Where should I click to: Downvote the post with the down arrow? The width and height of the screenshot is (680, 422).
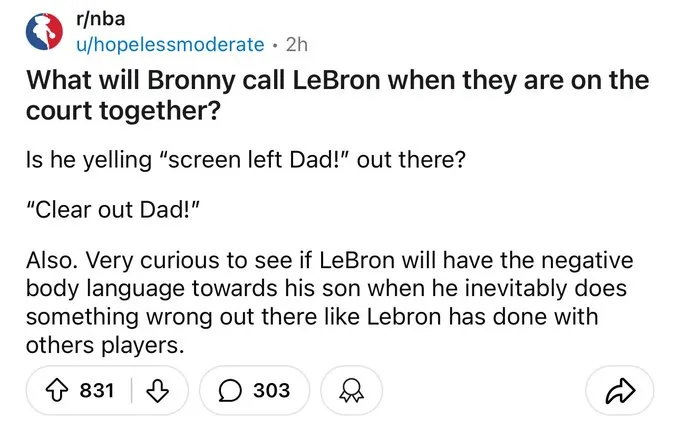coord(155,390)
